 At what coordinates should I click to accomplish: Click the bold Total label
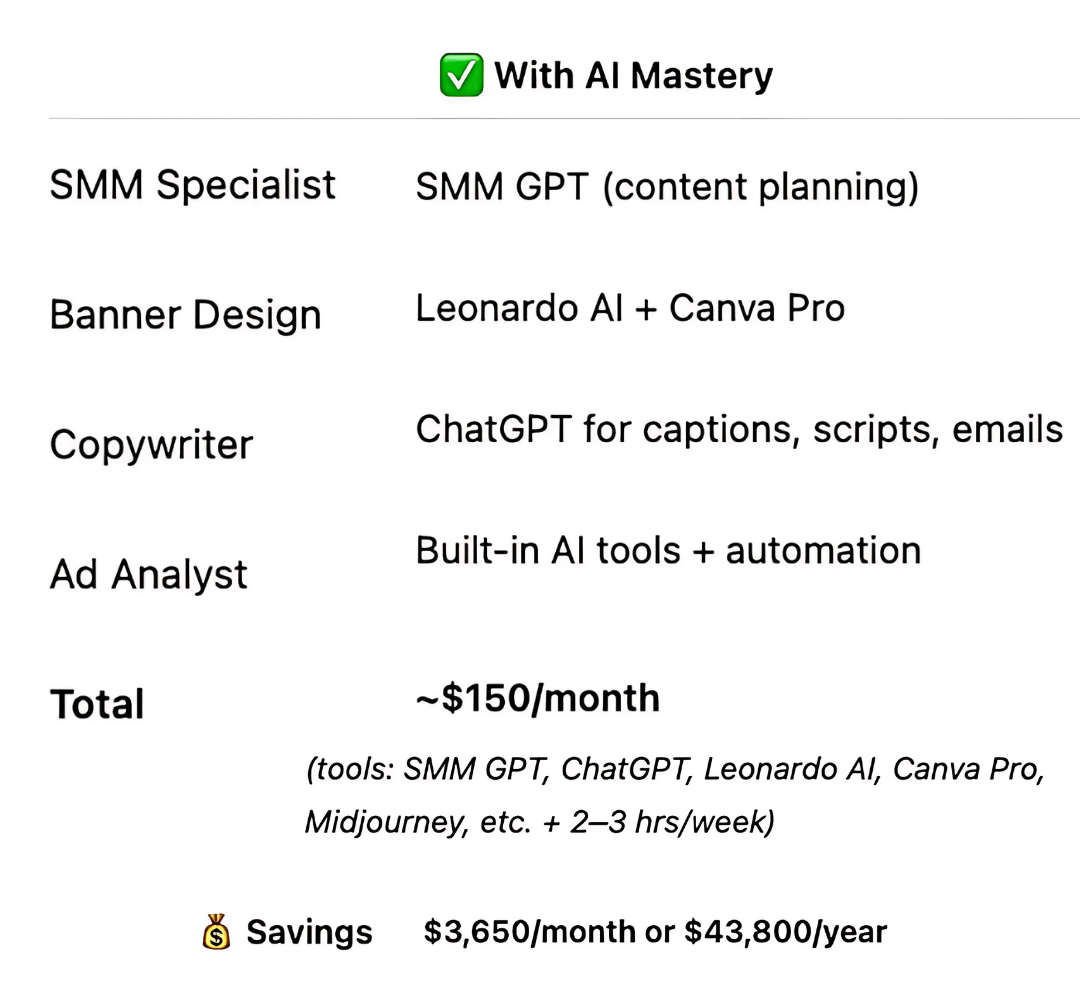point(97,704)
